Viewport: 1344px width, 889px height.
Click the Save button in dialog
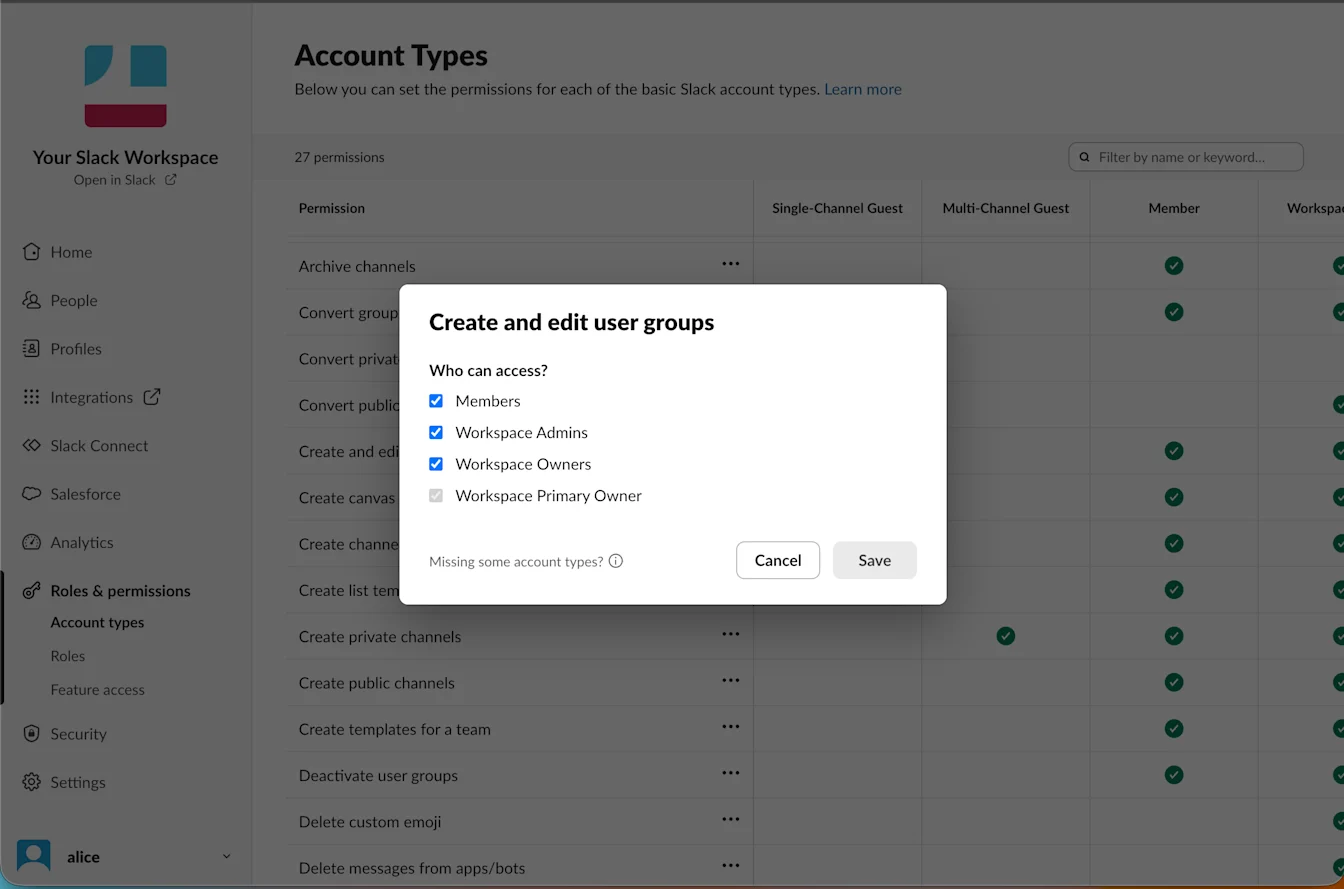875,560
